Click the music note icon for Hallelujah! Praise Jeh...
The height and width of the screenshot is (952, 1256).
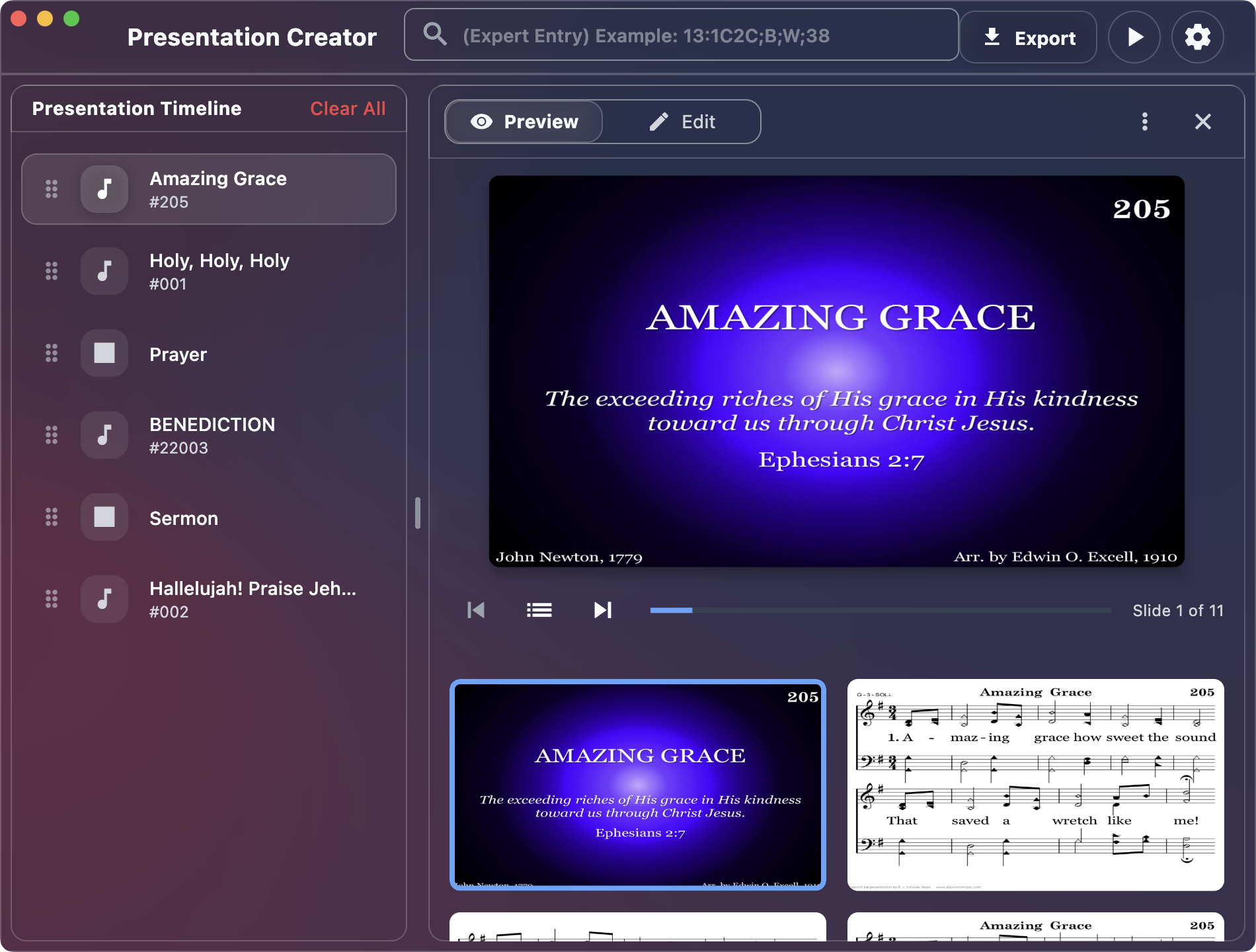click(104, 599)
